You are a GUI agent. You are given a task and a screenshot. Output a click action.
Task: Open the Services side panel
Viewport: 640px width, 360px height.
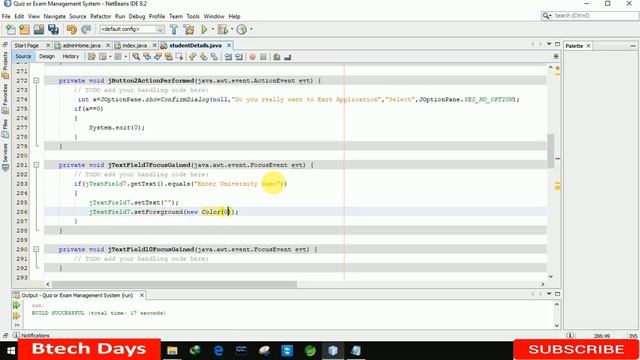(x=5, y=157)
